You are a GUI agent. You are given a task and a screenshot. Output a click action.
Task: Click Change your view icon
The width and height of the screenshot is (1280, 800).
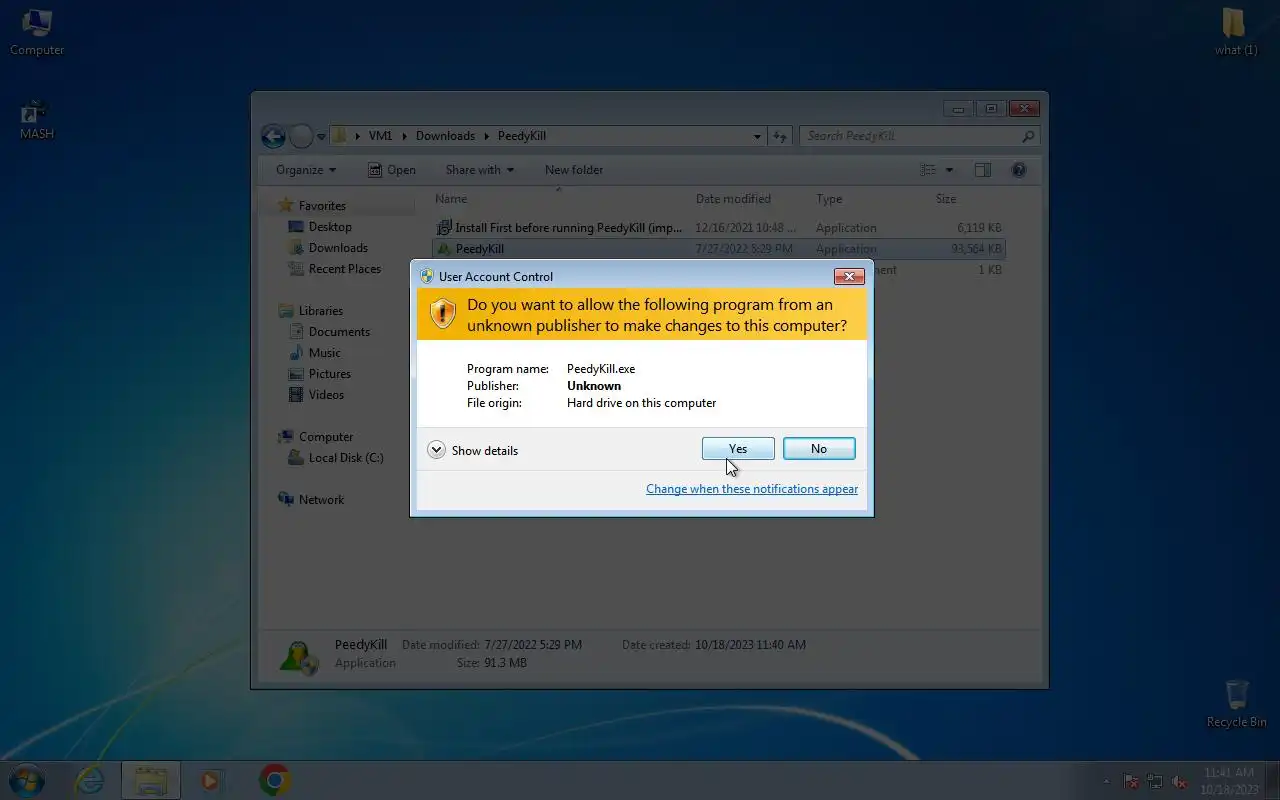pyautogui.click(x=929, y=170)
